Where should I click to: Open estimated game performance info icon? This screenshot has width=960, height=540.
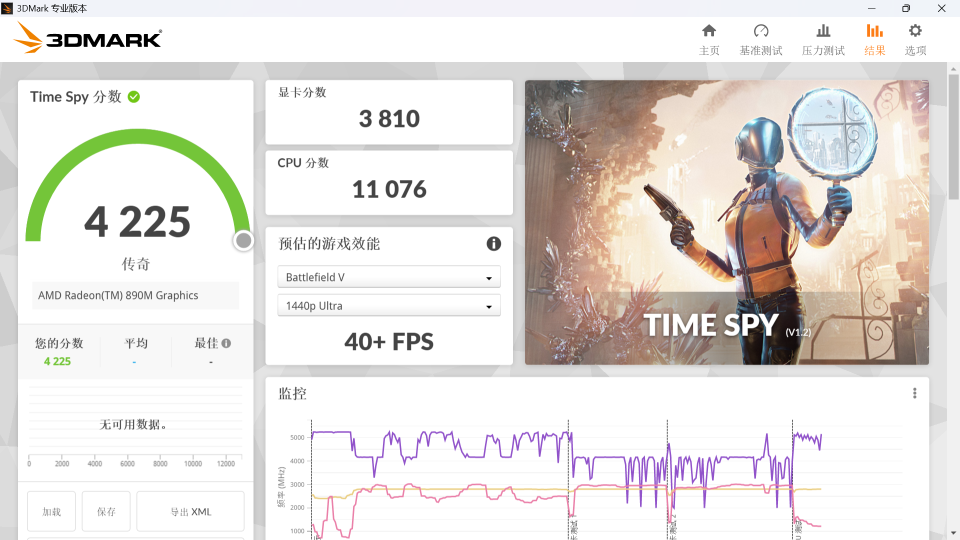(493, 244)
